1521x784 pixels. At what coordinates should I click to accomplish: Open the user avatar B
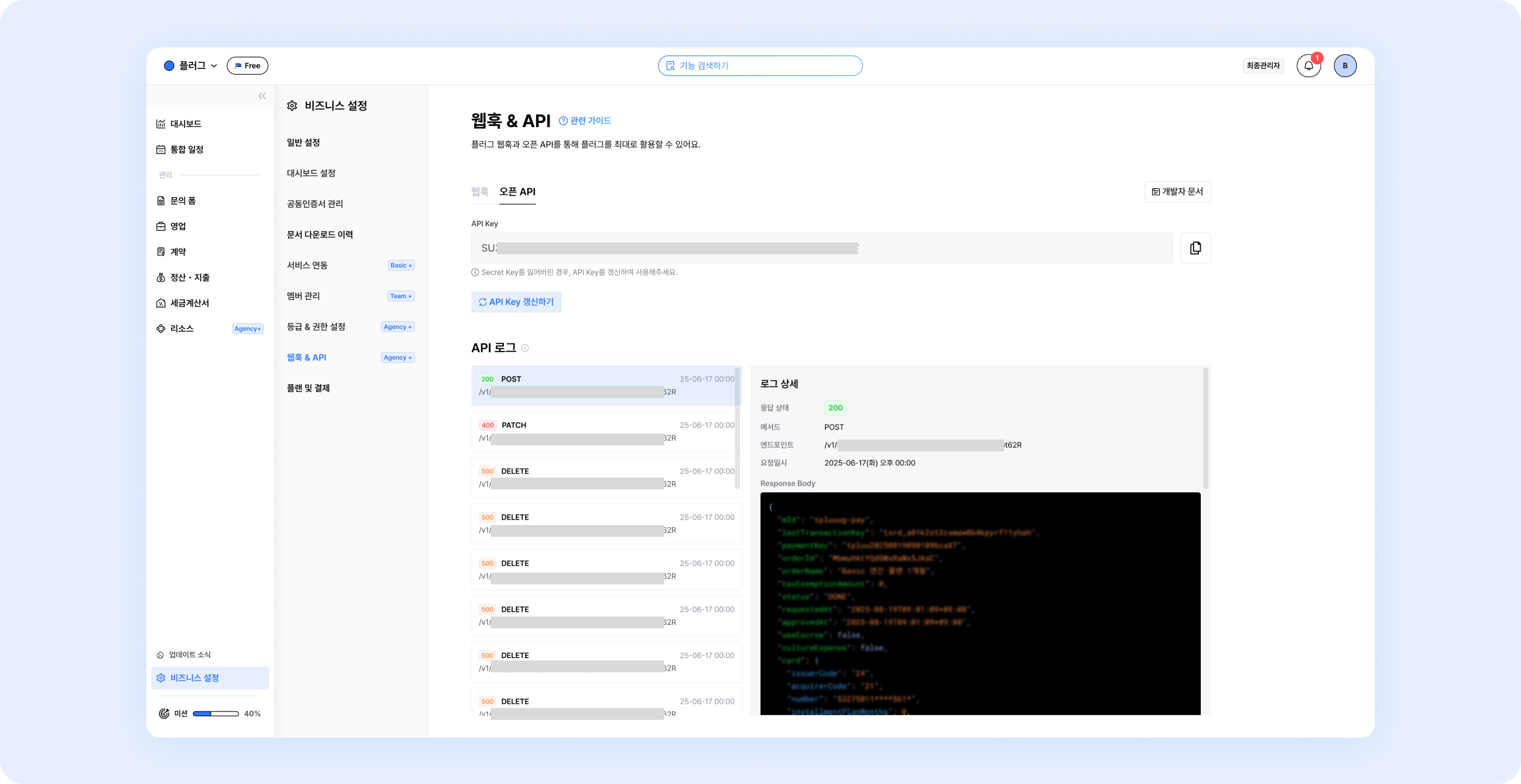(1345, 66)
